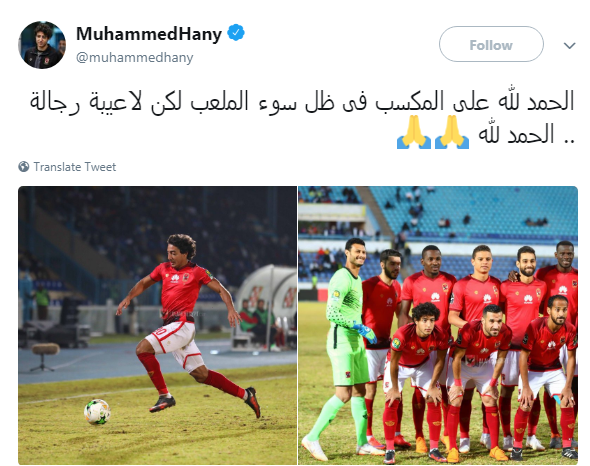Translate the Arabic tweet text
590x466 pixels.
pos(75,167)
